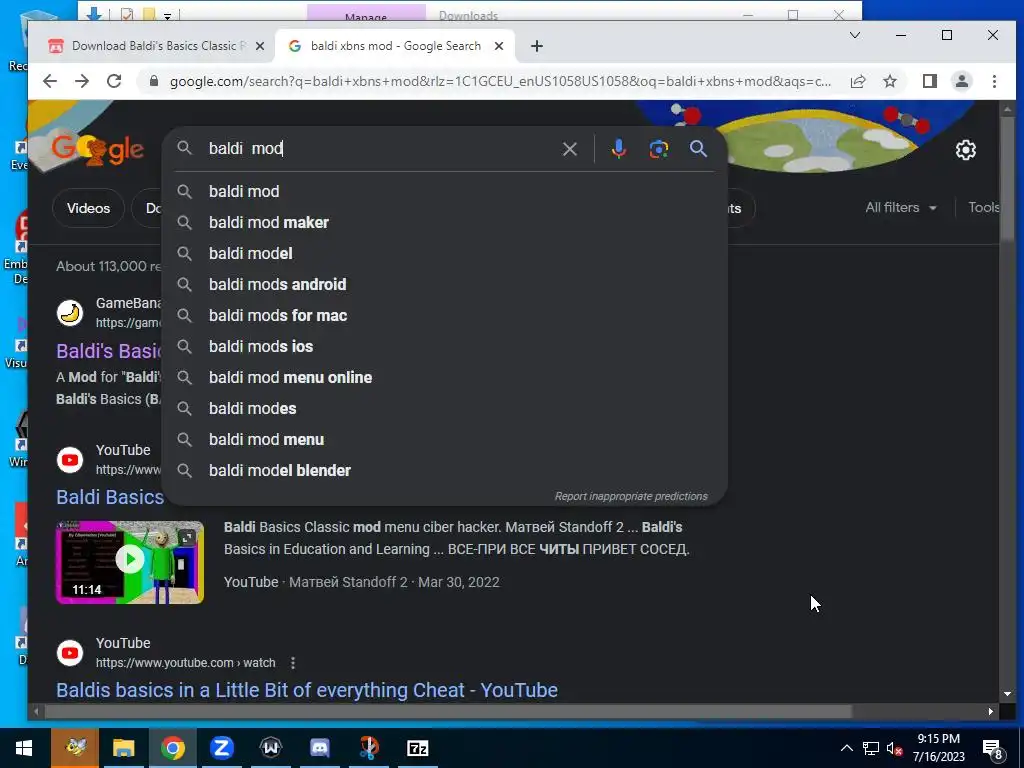Open Google quick settings gear
The width and height of the screenshot is (1024, 768).
966,150
